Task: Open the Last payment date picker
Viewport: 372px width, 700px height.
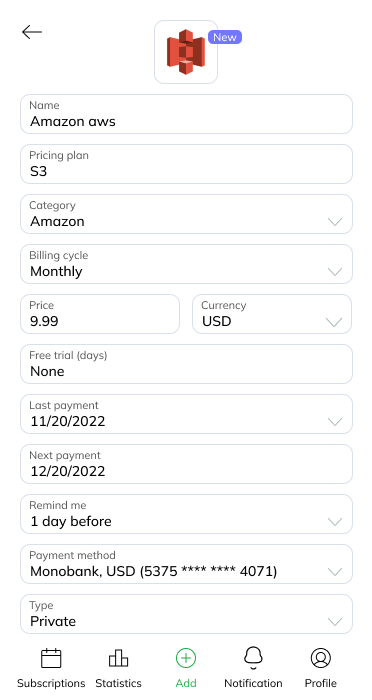Action: tap(186, 414)
